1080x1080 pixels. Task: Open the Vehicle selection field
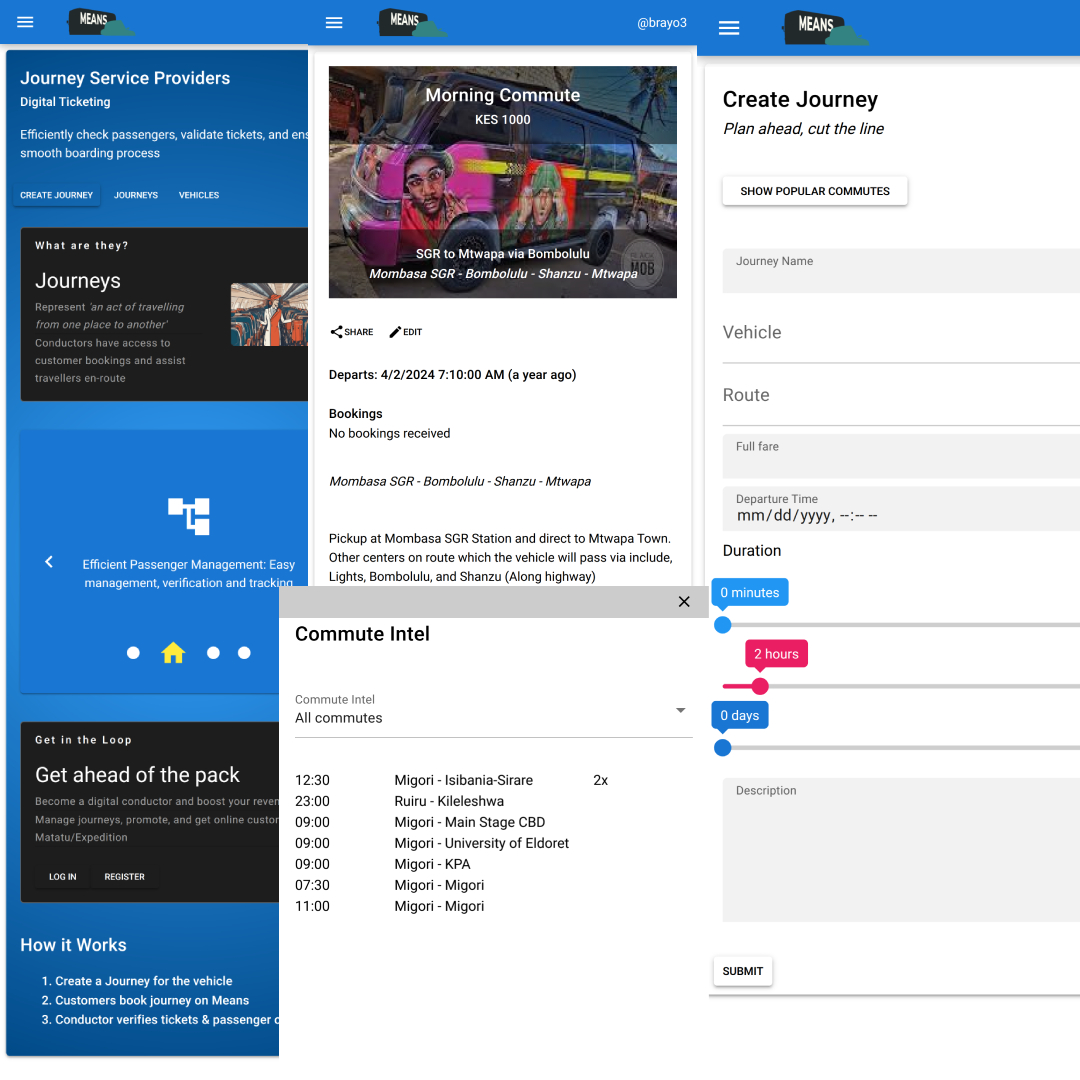pyautogui.click(x=900, y=333)
